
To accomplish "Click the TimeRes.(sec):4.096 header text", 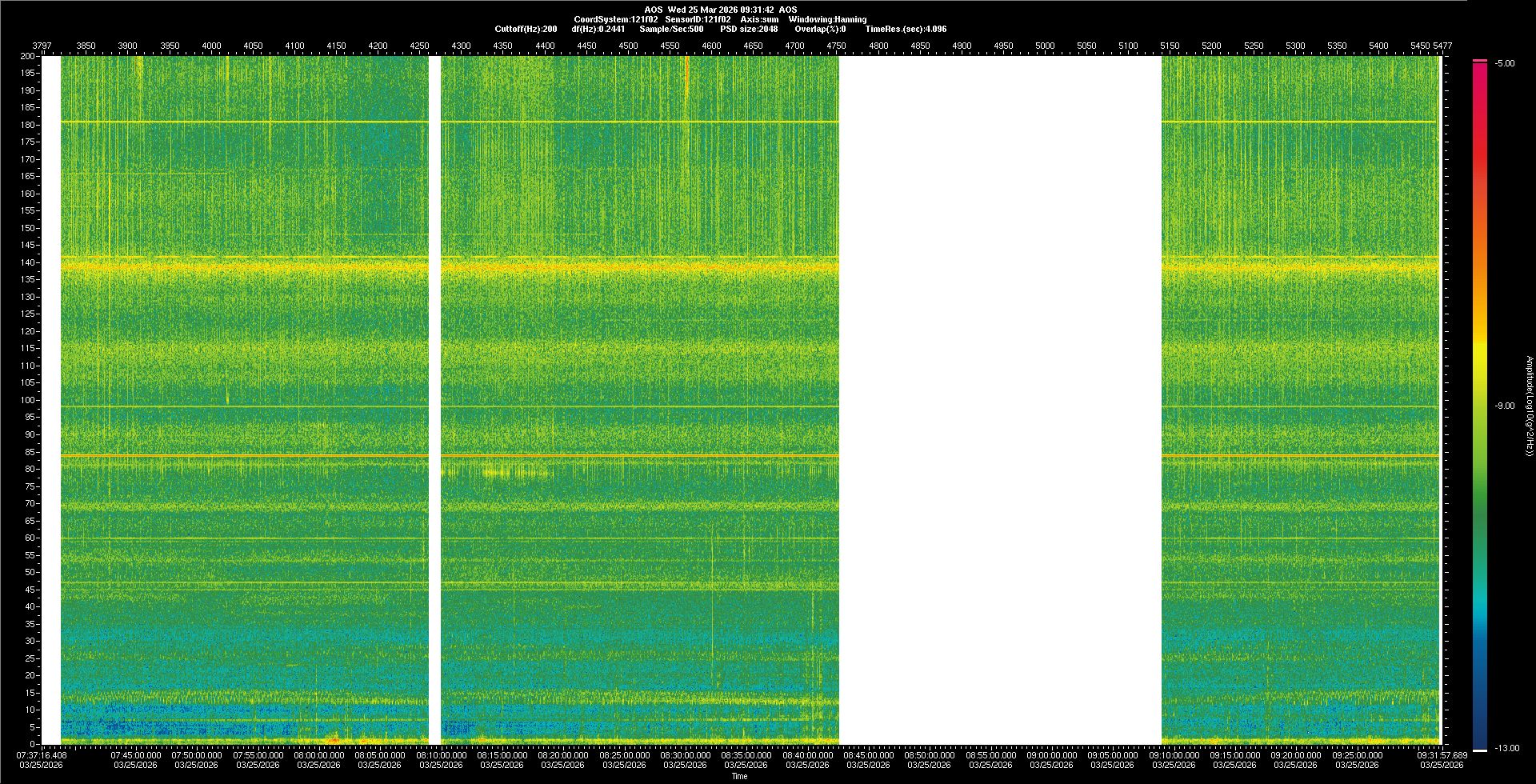I will [x=906, y=29].
